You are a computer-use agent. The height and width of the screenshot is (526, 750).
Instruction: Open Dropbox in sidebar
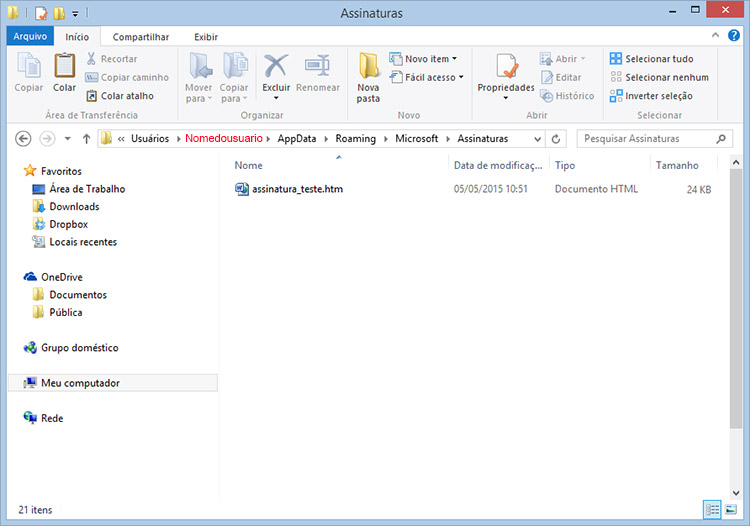click(x=60, y=224)
